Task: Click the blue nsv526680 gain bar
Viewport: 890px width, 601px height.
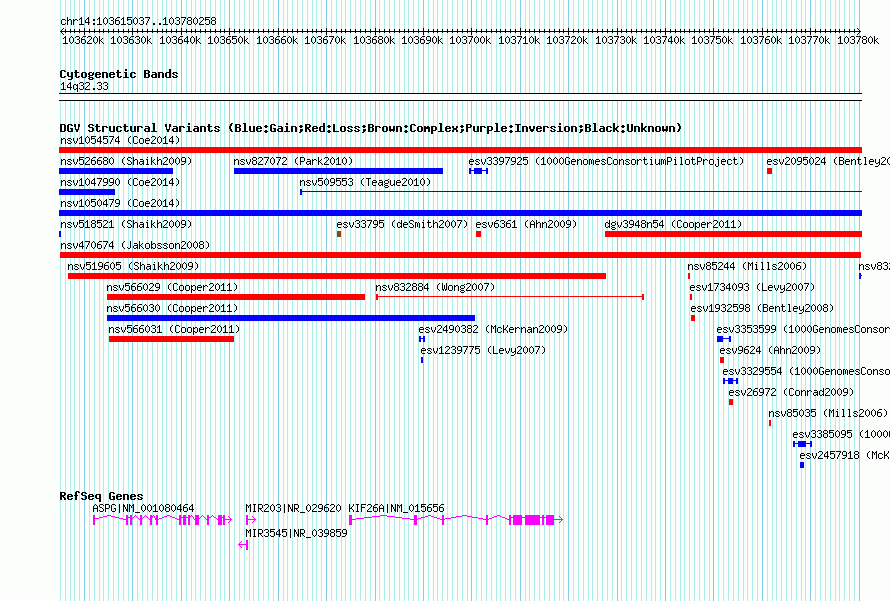Action: click(116, 171)
